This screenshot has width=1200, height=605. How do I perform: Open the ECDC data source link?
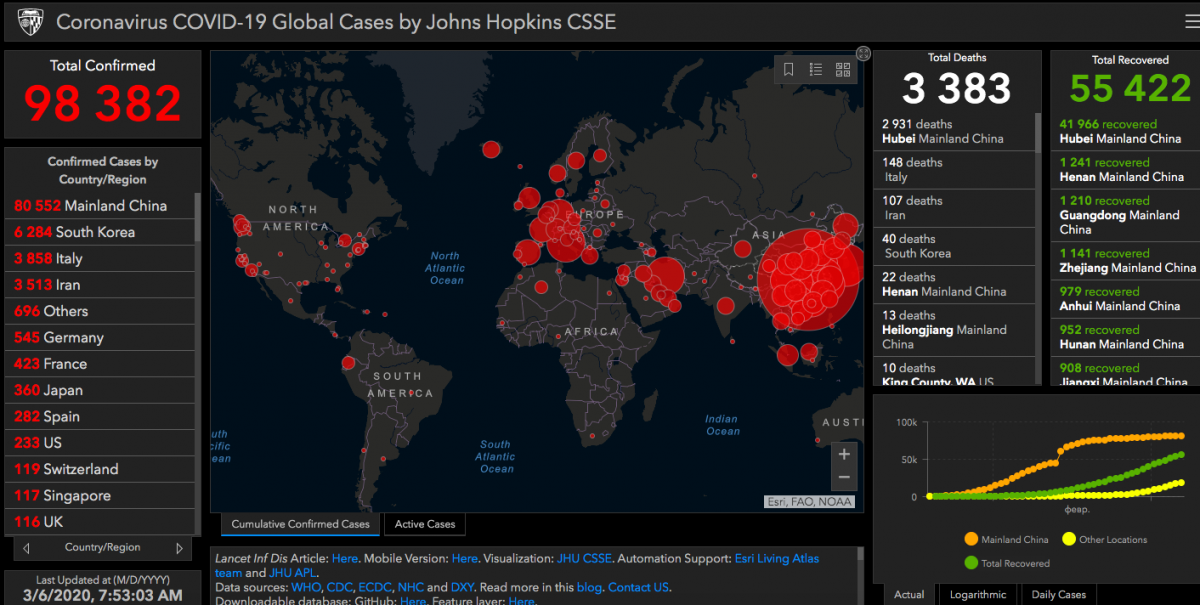coord(374,587)
